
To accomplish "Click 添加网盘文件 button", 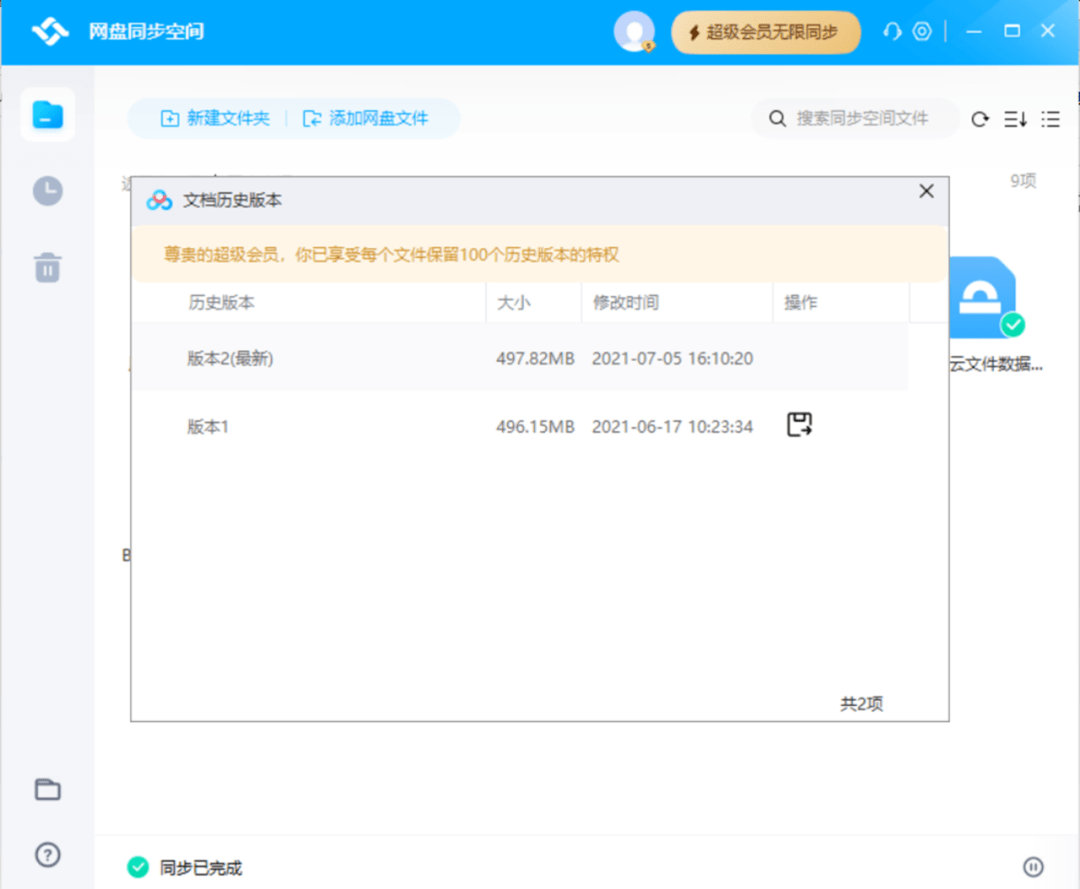I will click(366, 118).
